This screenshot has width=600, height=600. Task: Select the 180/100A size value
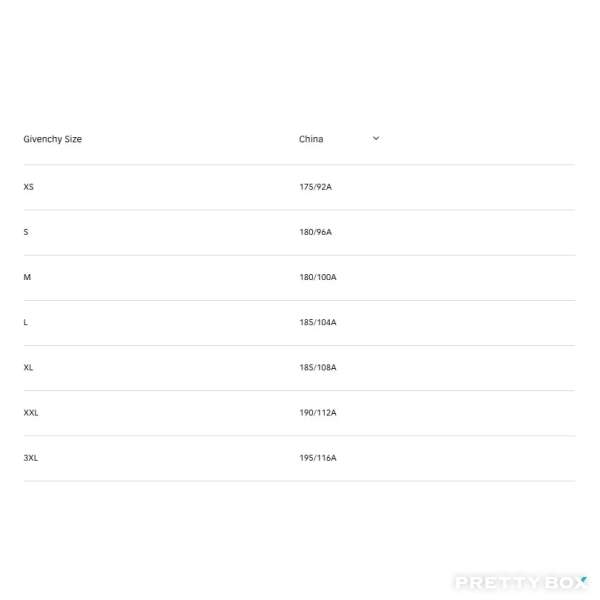[x=317, y=277]
